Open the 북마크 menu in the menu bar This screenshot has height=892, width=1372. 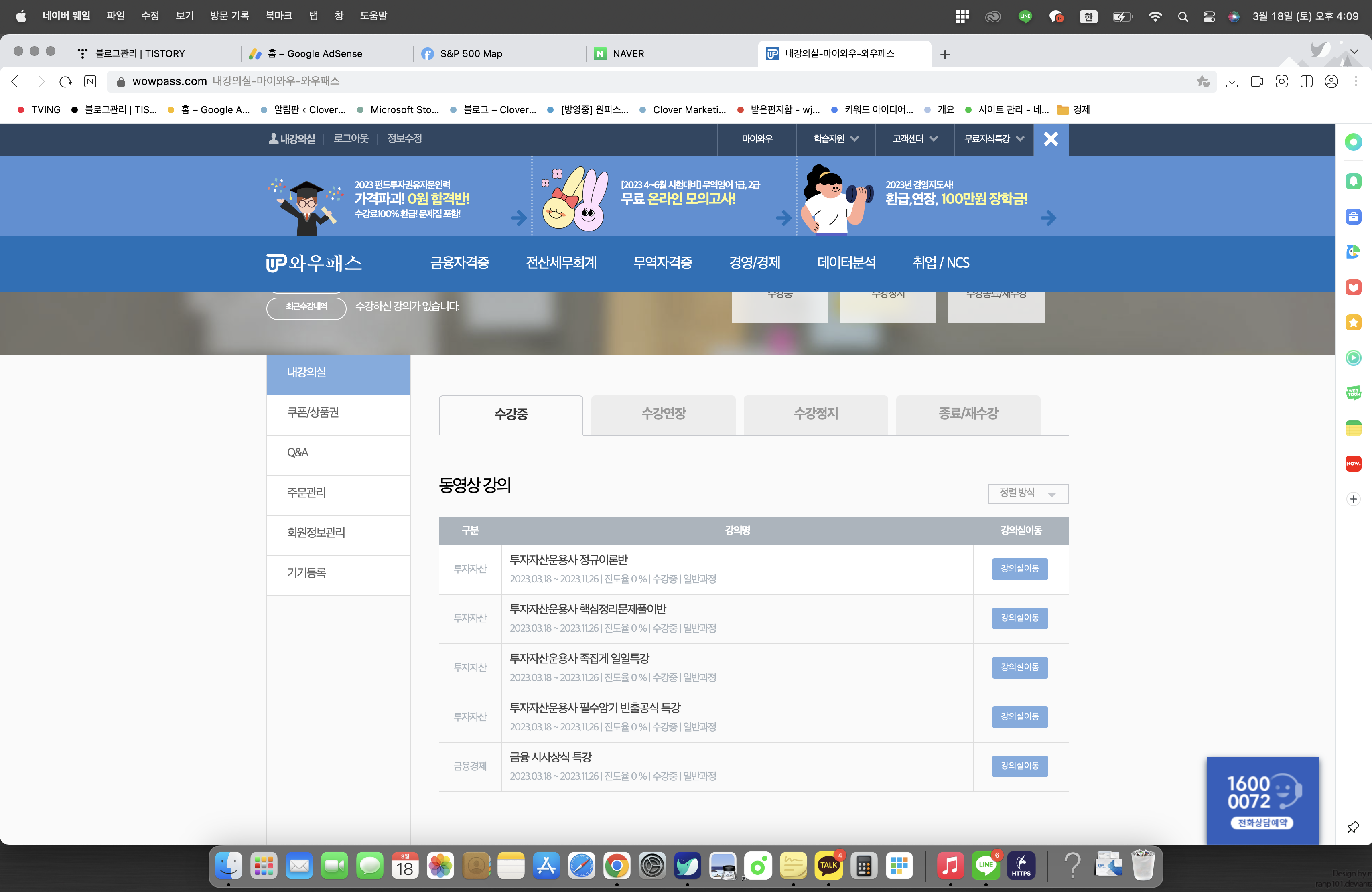coord(278,16)
